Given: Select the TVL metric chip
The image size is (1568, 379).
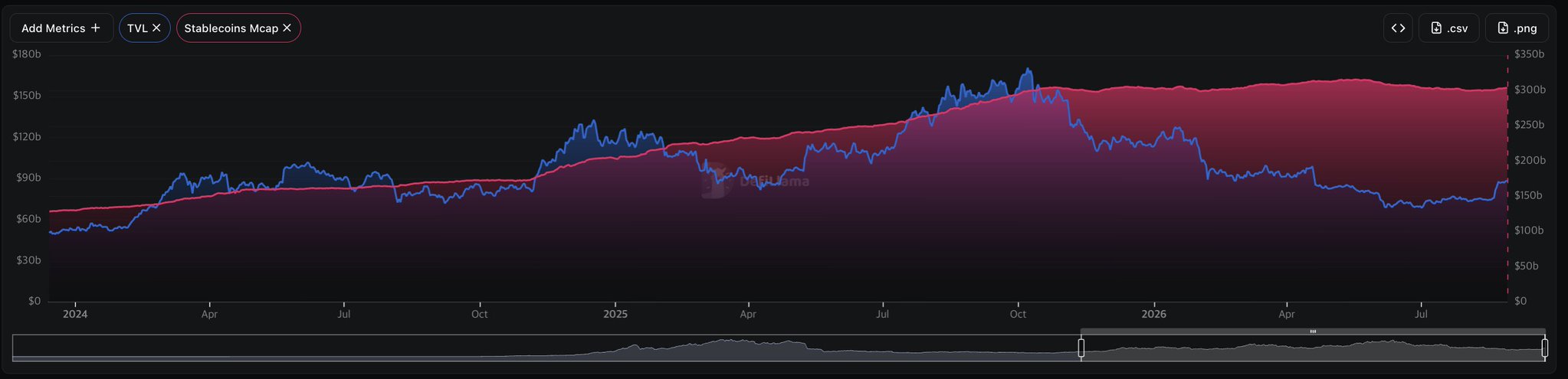Looking at the screenshot, I should [144, 28].
